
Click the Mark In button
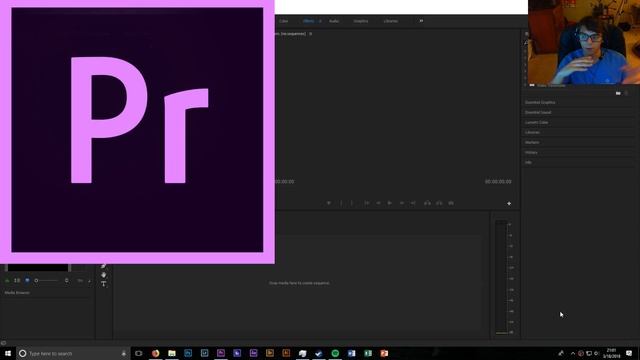click(341, 203)
